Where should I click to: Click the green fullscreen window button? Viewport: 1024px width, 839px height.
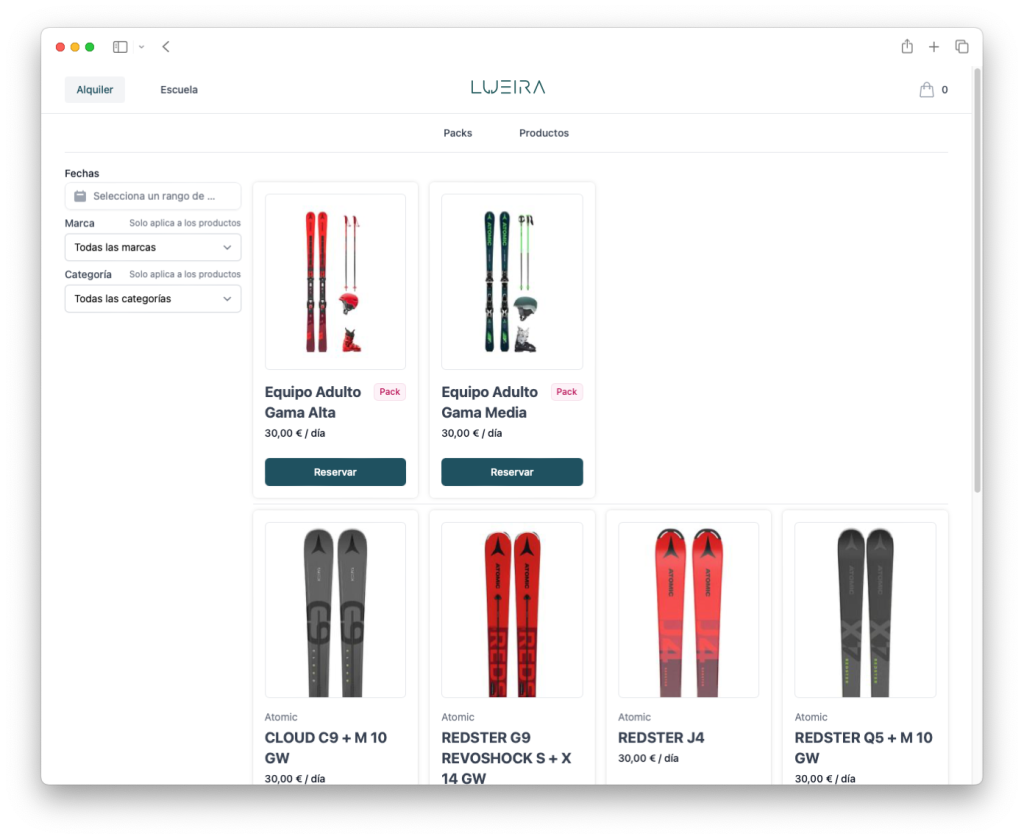tap(90, 47)
